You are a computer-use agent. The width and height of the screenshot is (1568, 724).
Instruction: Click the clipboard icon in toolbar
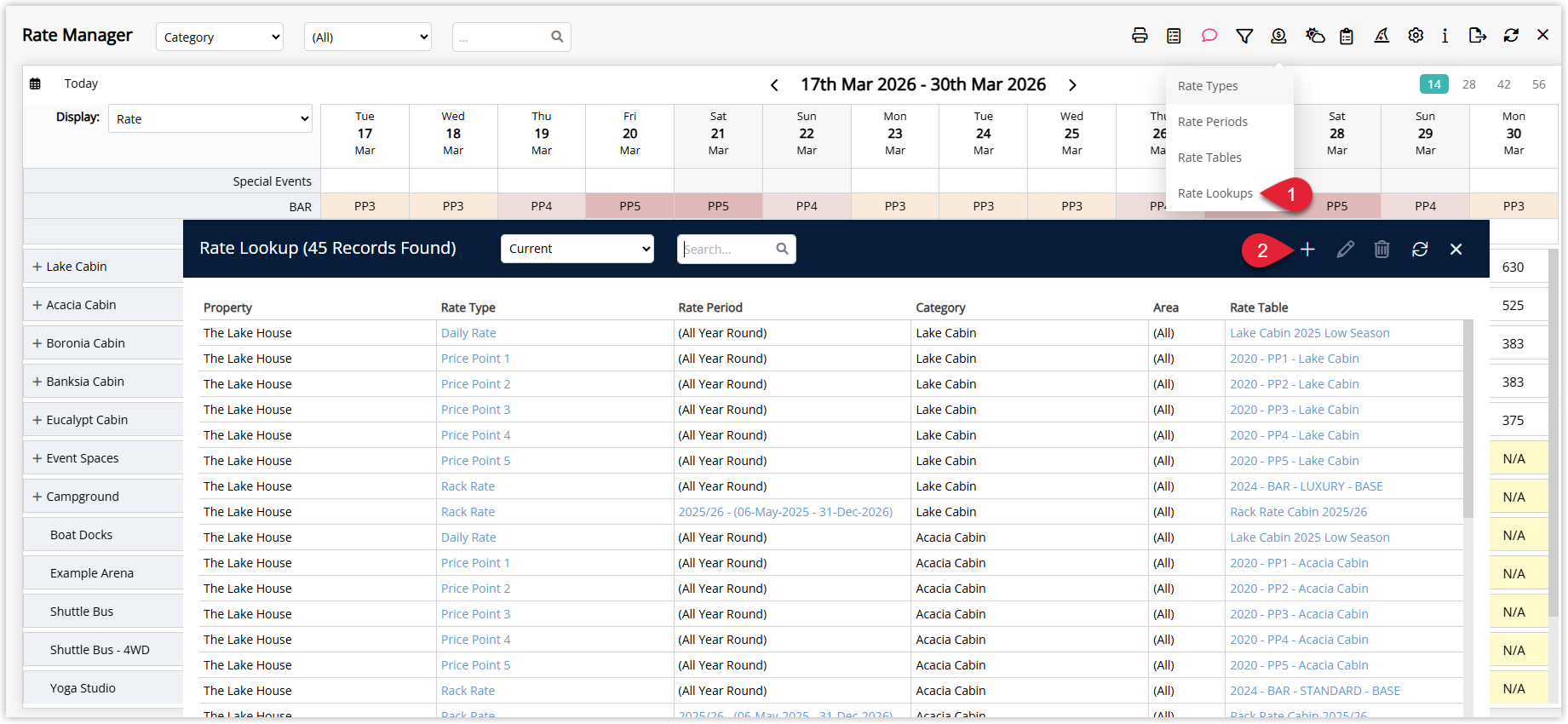click(x=1347, y=36)
